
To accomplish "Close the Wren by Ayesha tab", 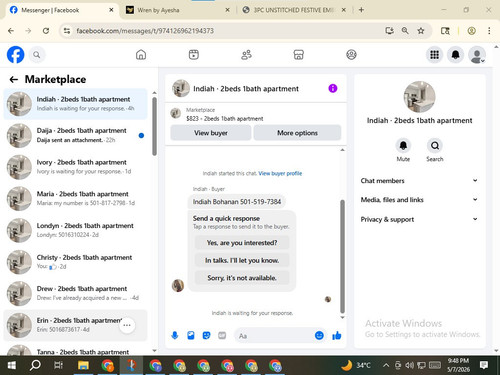I will pos(227,10).
